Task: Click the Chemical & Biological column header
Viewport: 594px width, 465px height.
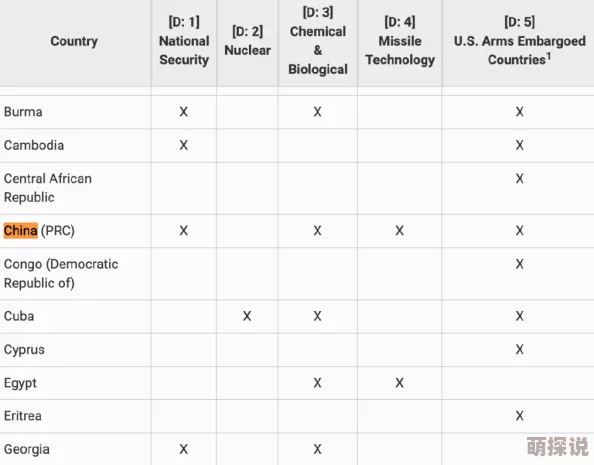Action: coord(318,41)
